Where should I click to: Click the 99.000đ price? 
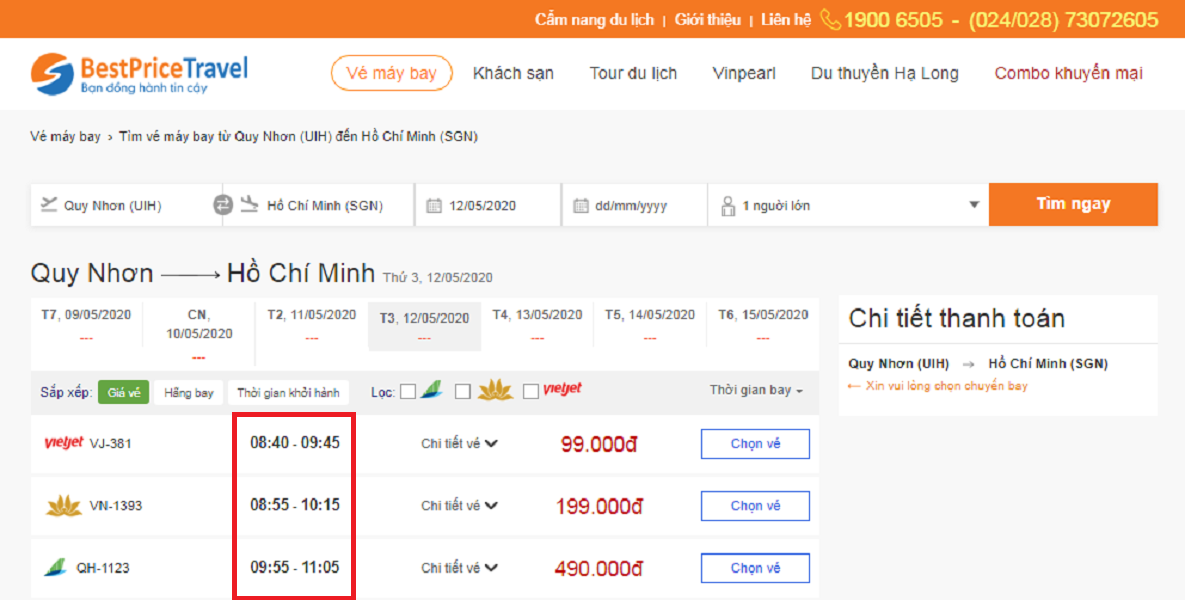(599, 444)
